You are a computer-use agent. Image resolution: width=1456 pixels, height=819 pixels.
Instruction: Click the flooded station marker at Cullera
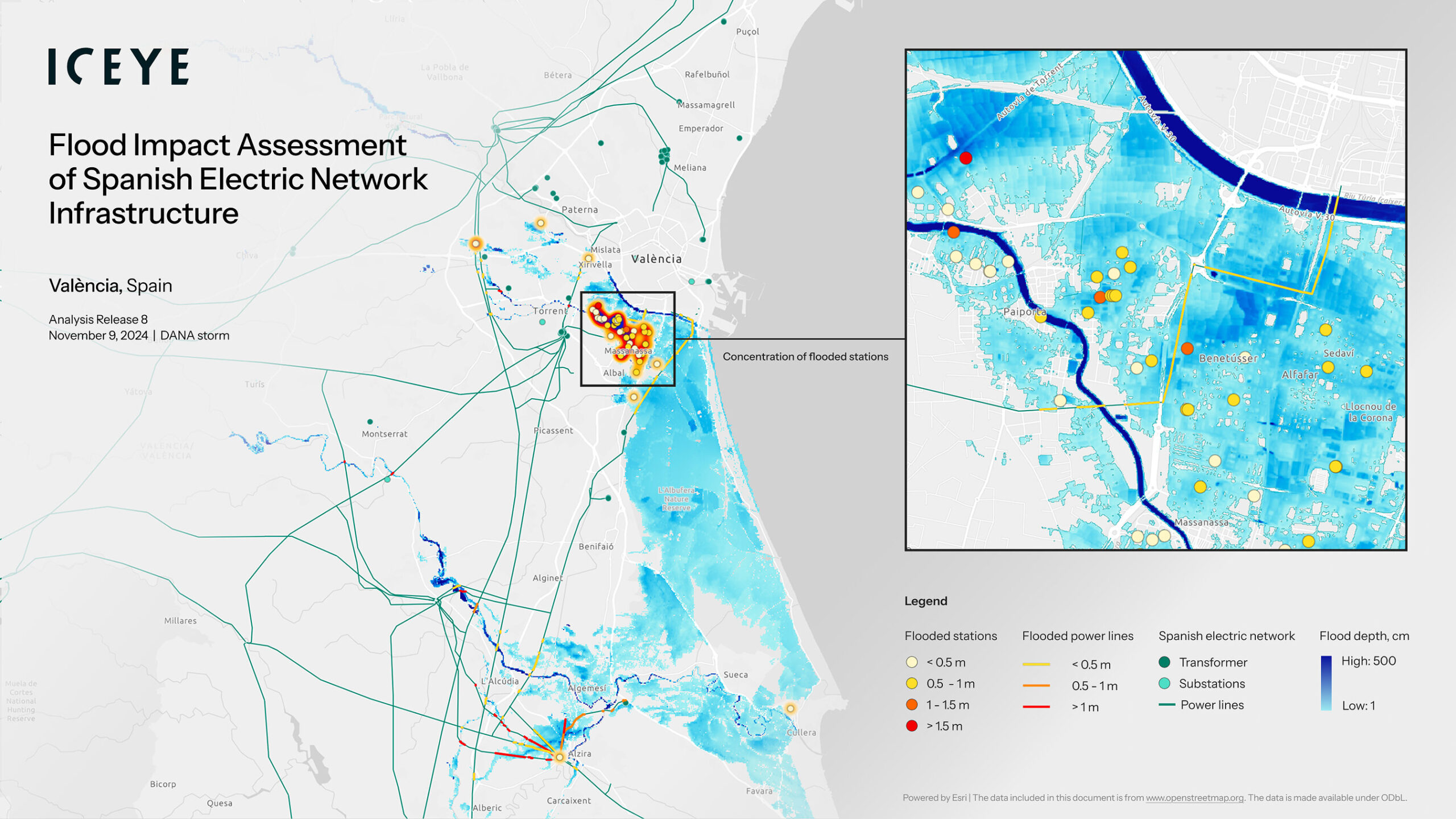click(x=790, y=709)
